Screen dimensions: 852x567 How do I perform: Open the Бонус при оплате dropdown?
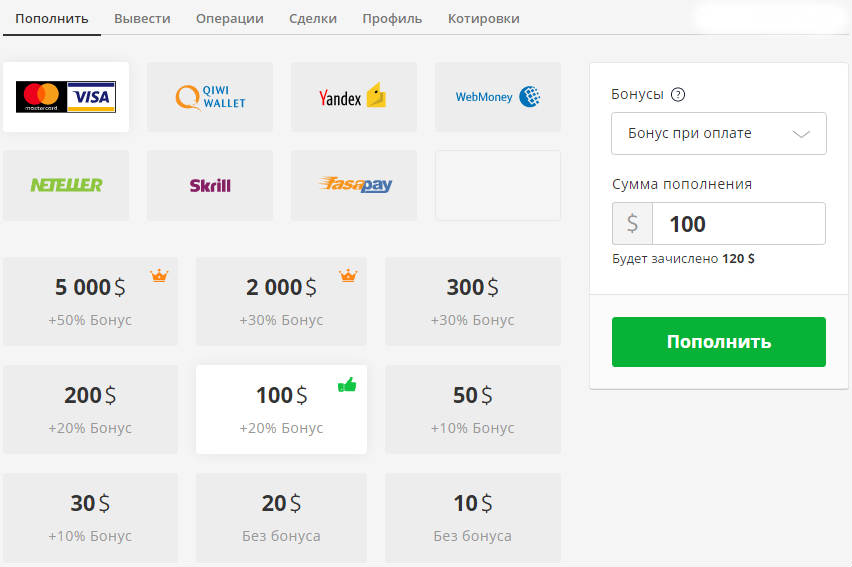coord(718,133)
